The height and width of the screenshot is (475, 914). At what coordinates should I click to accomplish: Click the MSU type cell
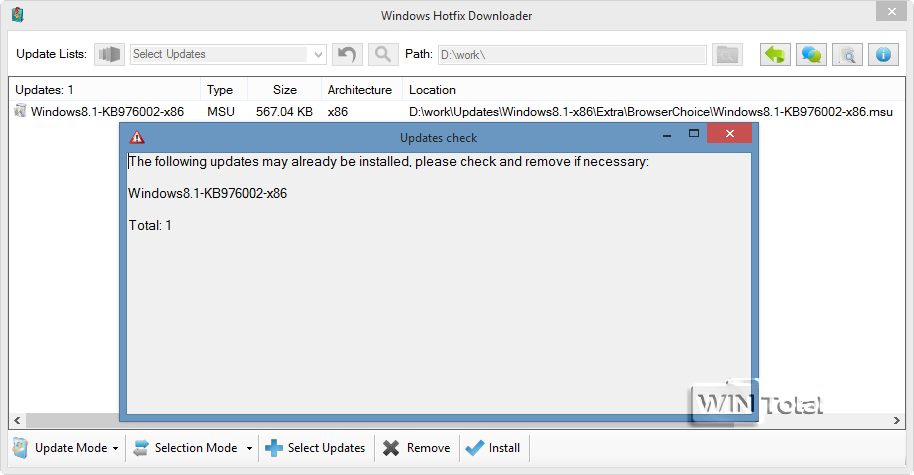click(x=221, y=111)
